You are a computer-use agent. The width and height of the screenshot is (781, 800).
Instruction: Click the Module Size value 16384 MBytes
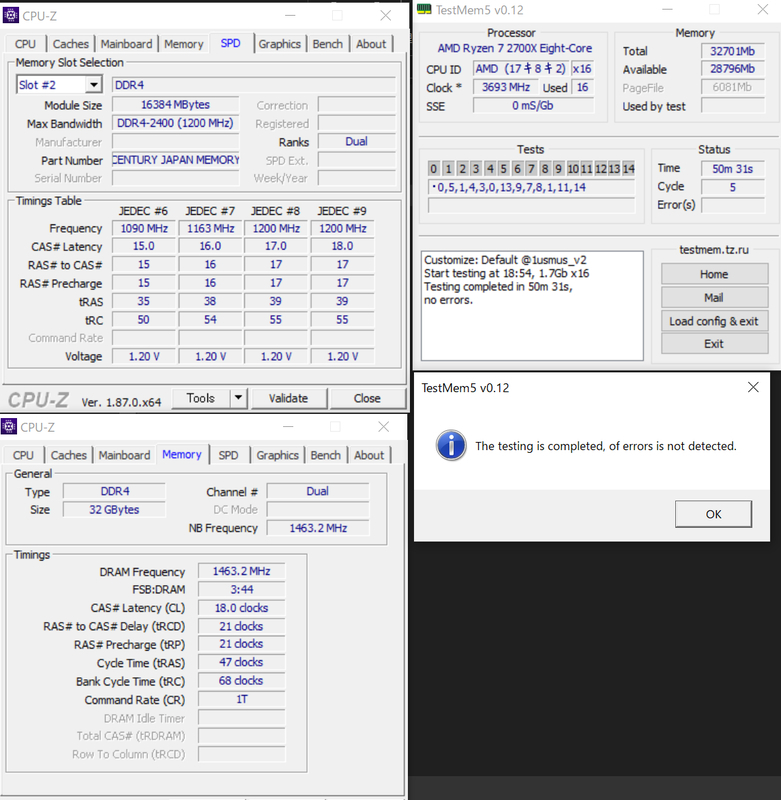(175, 105)
